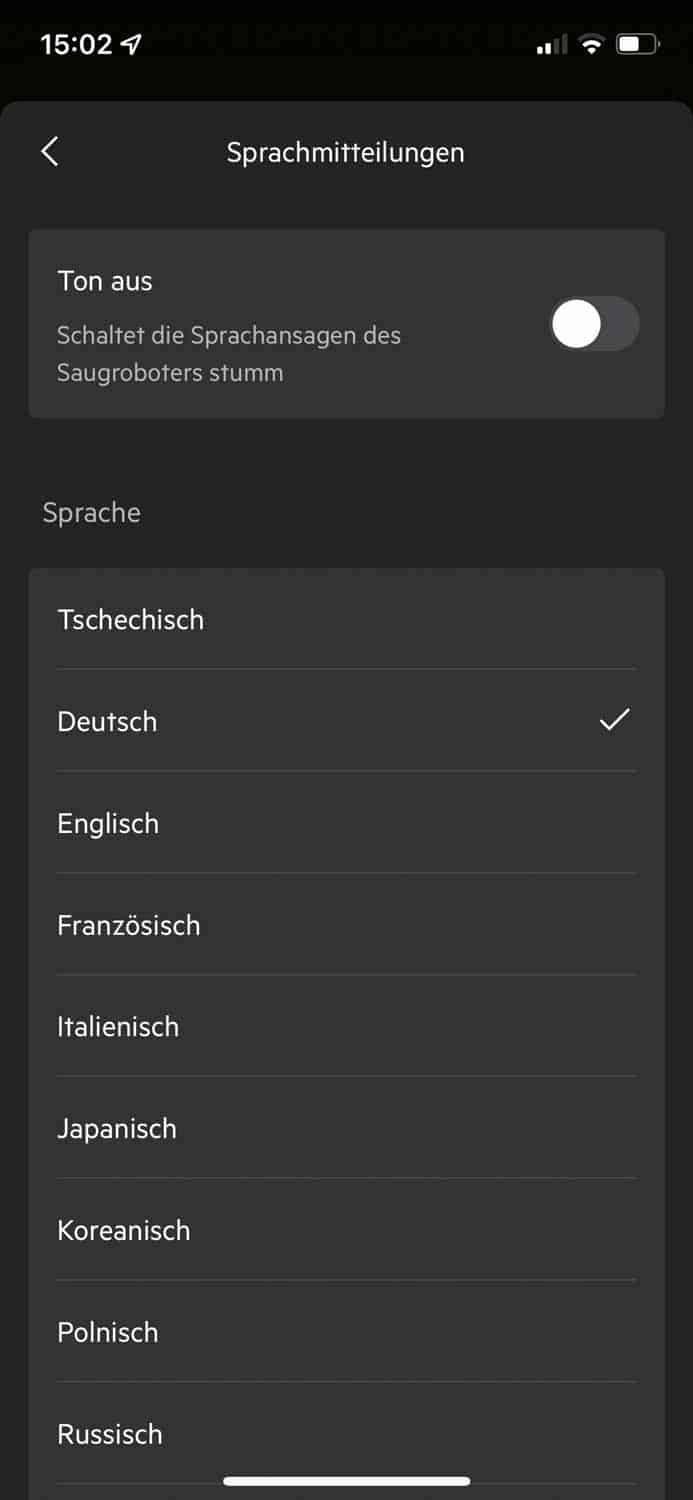Screen dimensions: 693x1500
Task: Click the Wi-Fi status icon
Action: pos(592,45)
